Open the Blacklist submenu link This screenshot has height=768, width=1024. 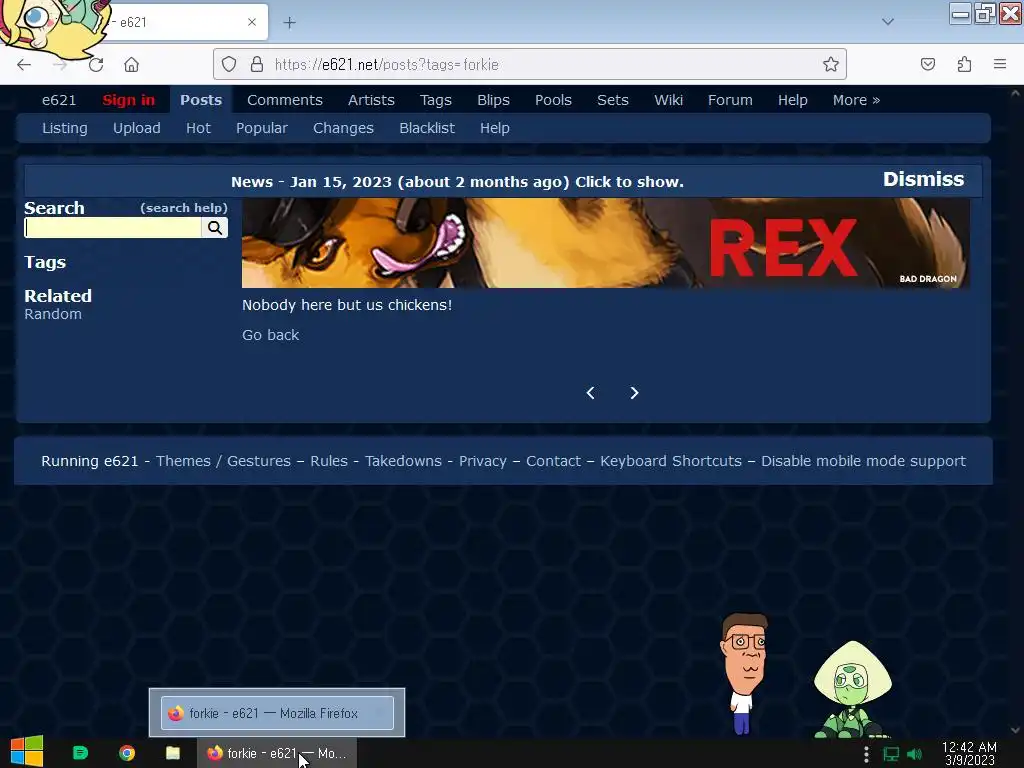coord(426,128)
